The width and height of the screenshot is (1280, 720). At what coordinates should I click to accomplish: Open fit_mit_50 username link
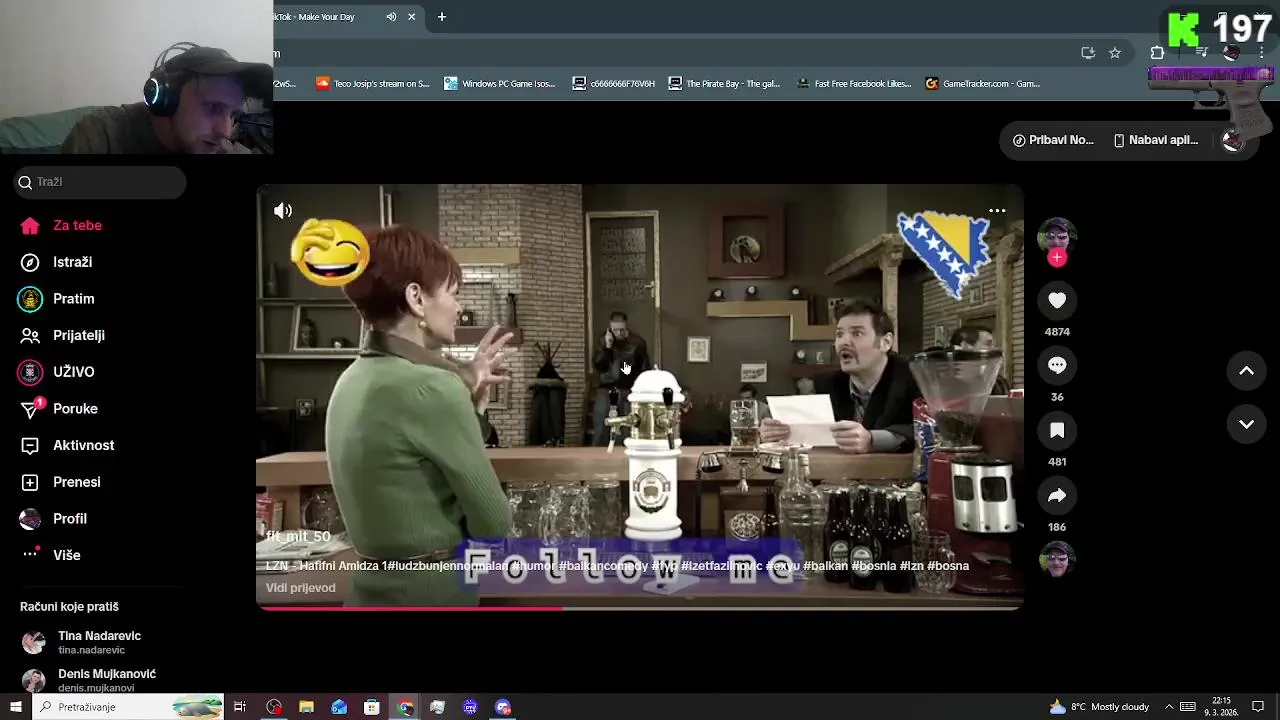click(298, 536)
